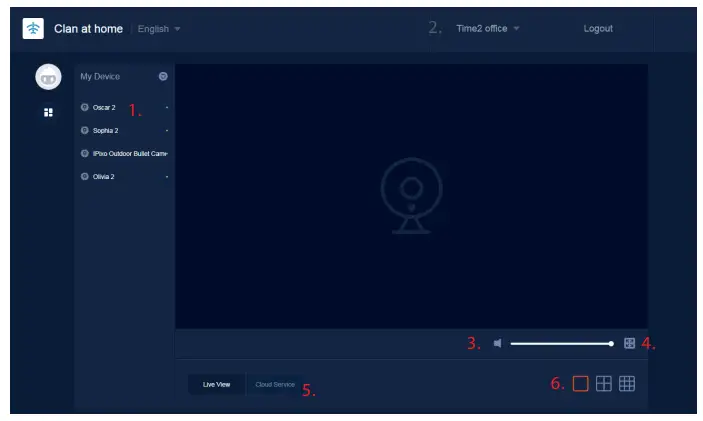Expand the Olivia 2 device options

point(167,177)
